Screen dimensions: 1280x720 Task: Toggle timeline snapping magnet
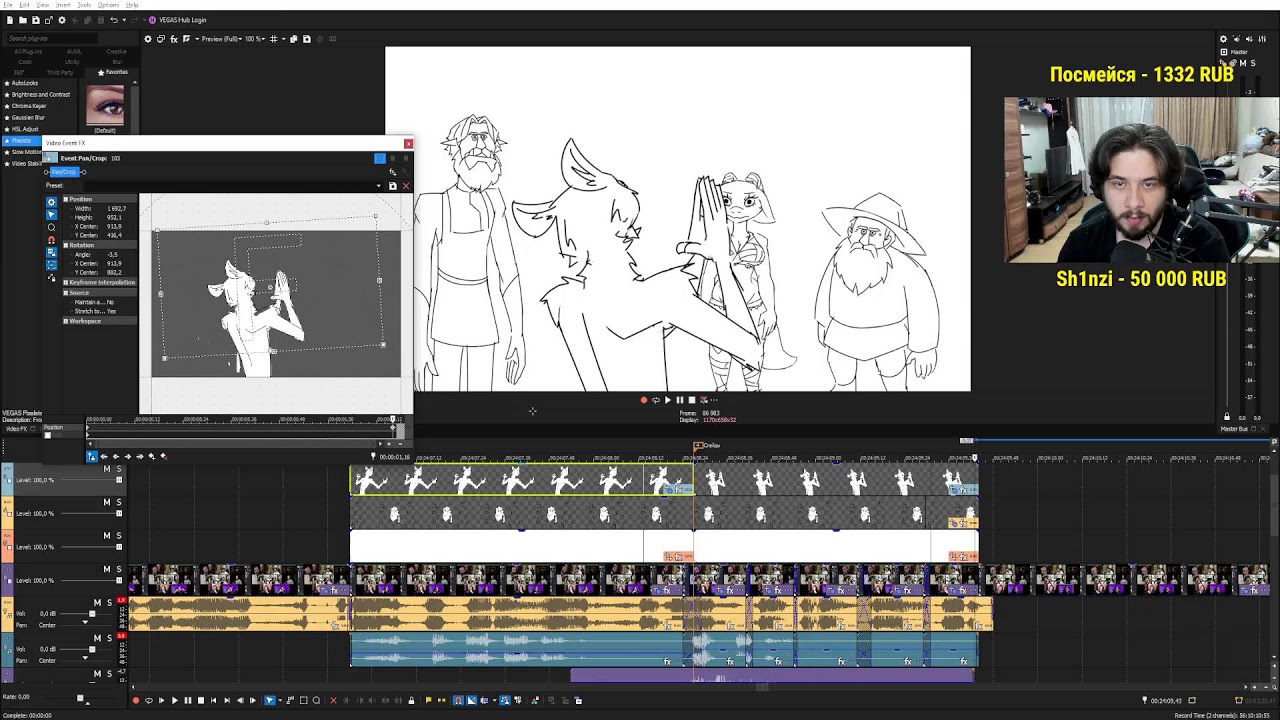[x=459, y=700]
